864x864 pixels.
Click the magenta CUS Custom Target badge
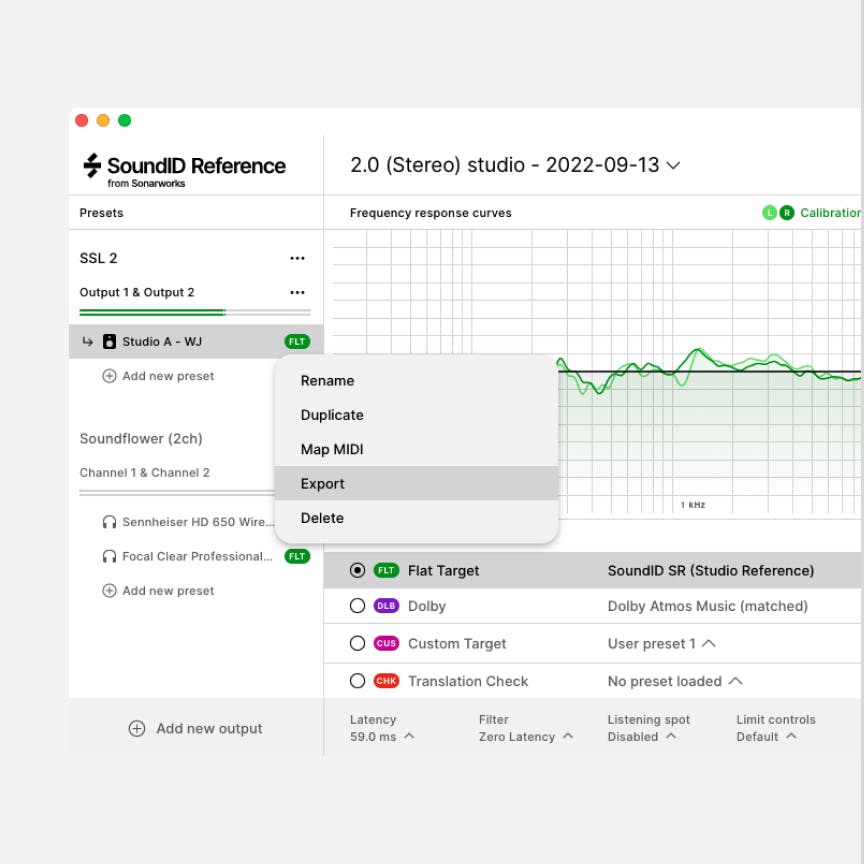386,643
